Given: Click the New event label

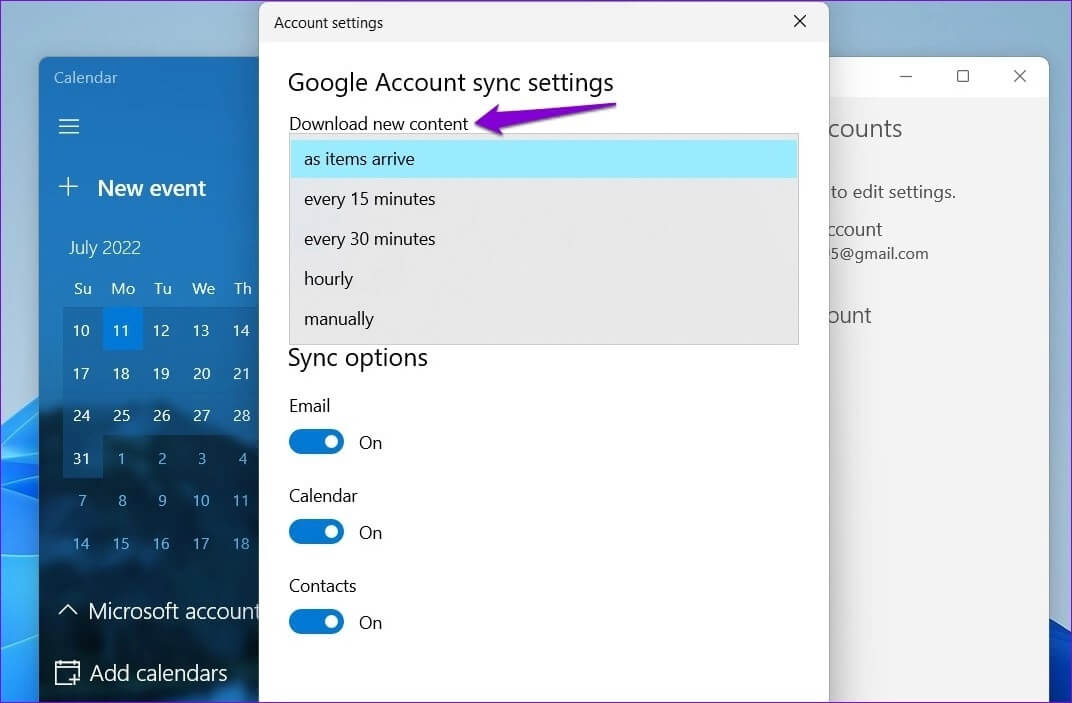Looking at the screenshot, I should coord(152,188).
